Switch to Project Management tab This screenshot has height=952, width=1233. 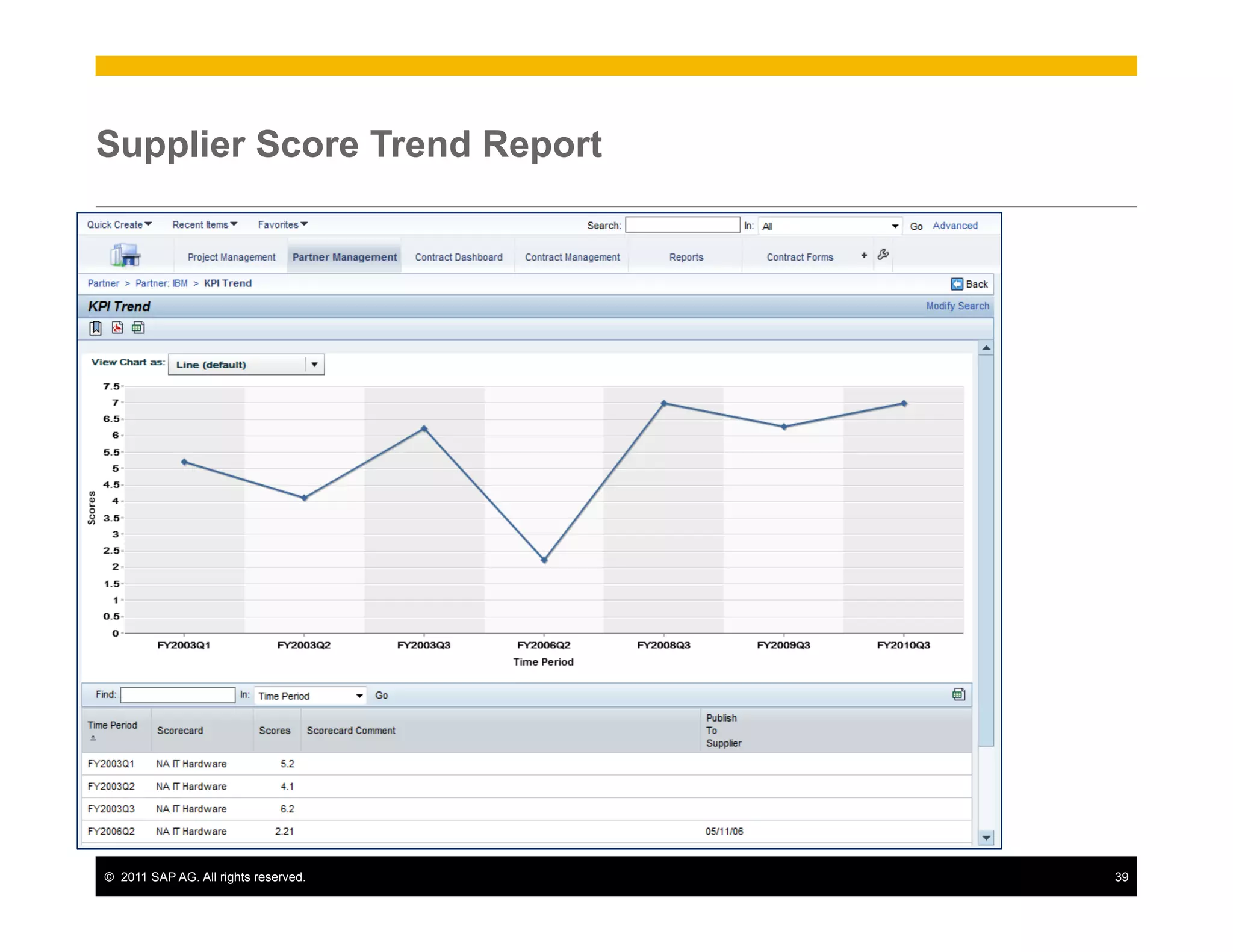pos(231,257)
